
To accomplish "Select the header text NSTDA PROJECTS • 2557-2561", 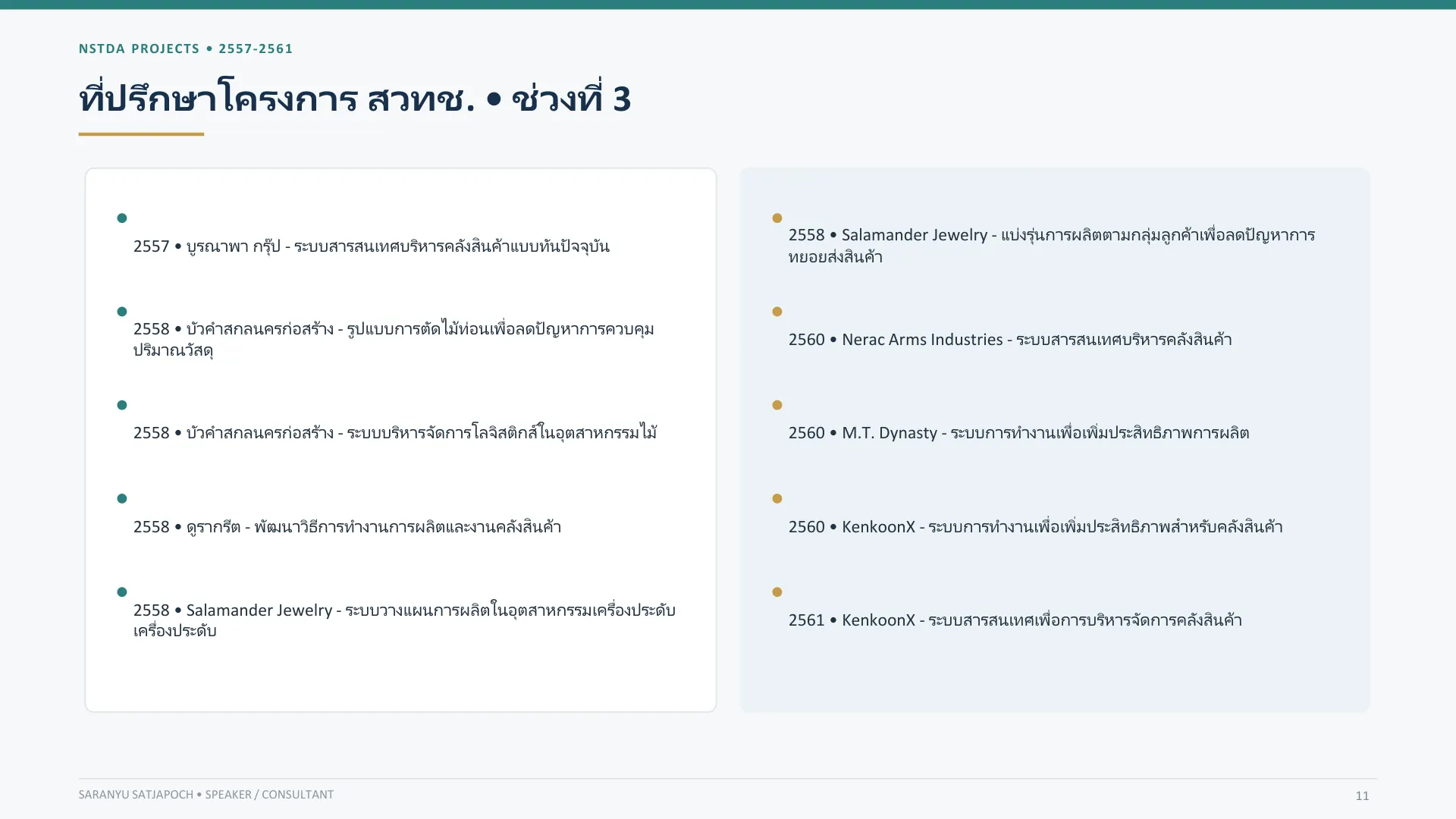I will pos(186,49).
